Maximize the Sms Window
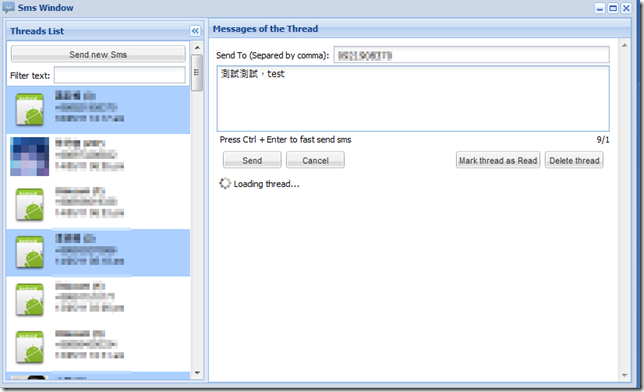The width and height of the screenshot is (644, 392). point(613,8)
